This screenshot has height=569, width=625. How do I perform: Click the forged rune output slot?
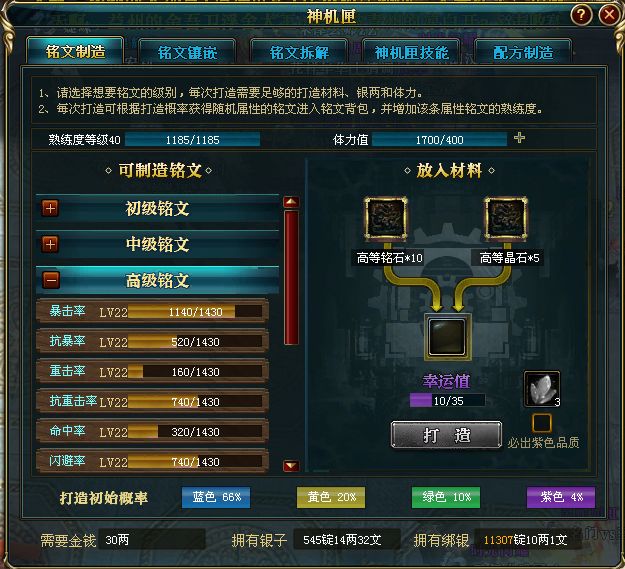tap(448, 337)
